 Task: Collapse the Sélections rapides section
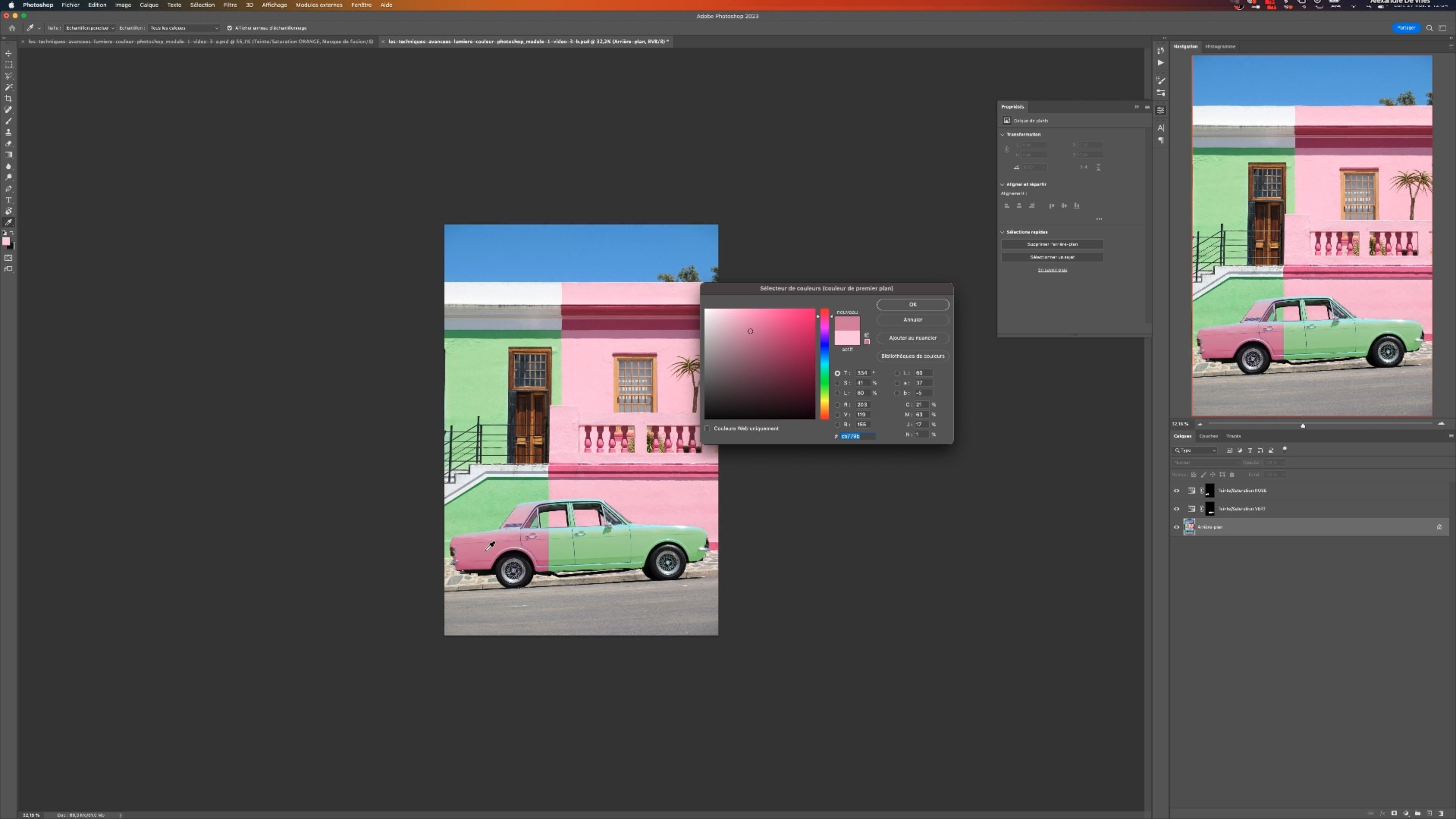(x=1003, y=232)
